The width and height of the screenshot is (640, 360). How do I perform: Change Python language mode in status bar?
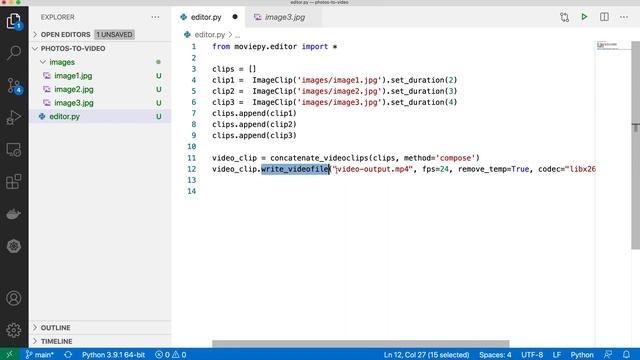(x=582, y=355)
